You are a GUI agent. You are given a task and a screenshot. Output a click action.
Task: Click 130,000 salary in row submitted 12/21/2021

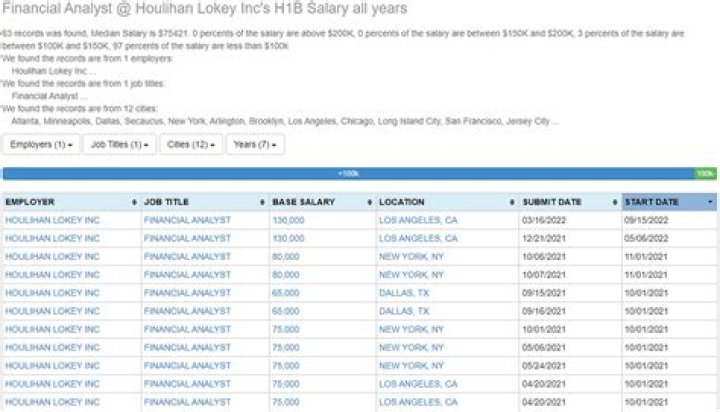288,238
